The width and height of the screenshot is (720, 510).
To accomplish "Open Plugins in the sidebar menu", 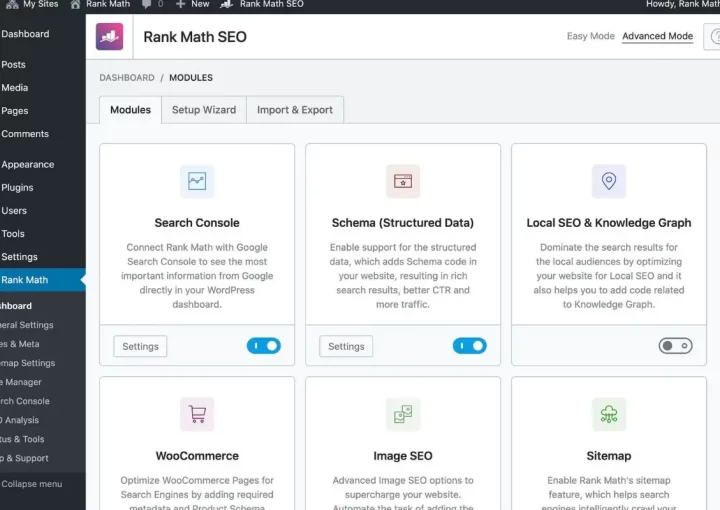I will 17,187.
